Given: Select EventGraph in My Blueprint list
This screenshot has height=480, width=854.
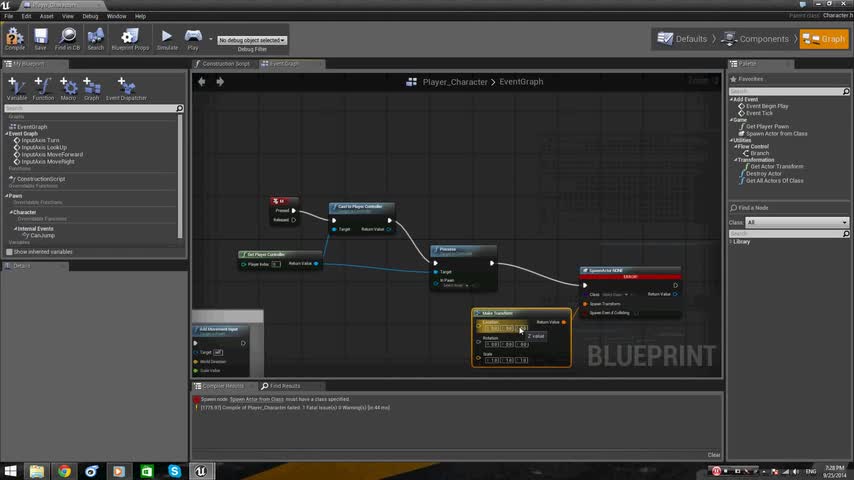Looking at the screenshot, I should [32, 127].
